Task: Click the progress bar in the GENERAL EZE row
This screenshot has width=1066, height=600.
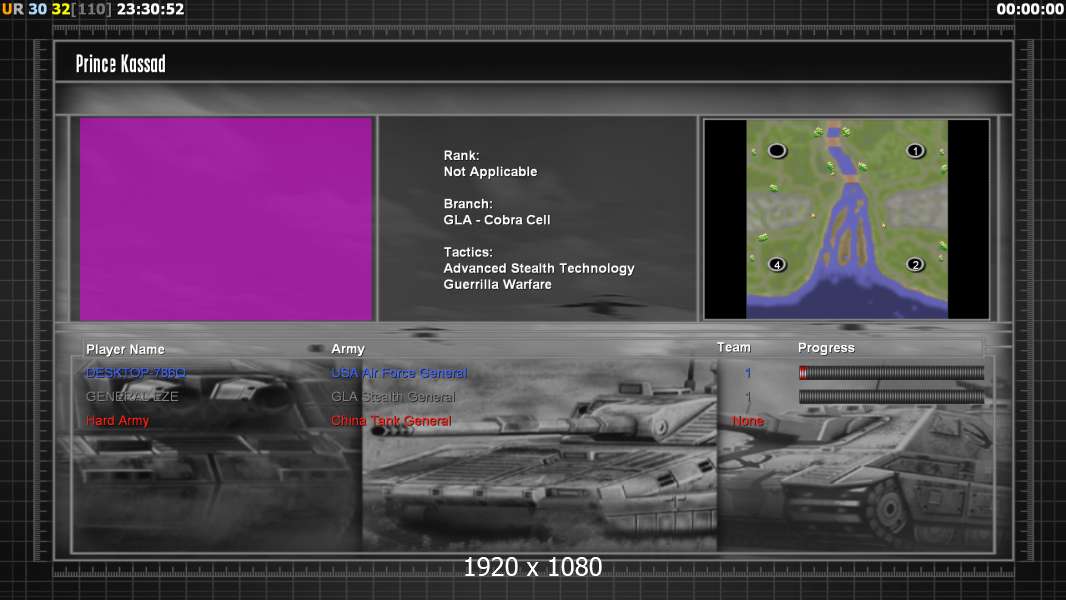Action: (891, 397)
